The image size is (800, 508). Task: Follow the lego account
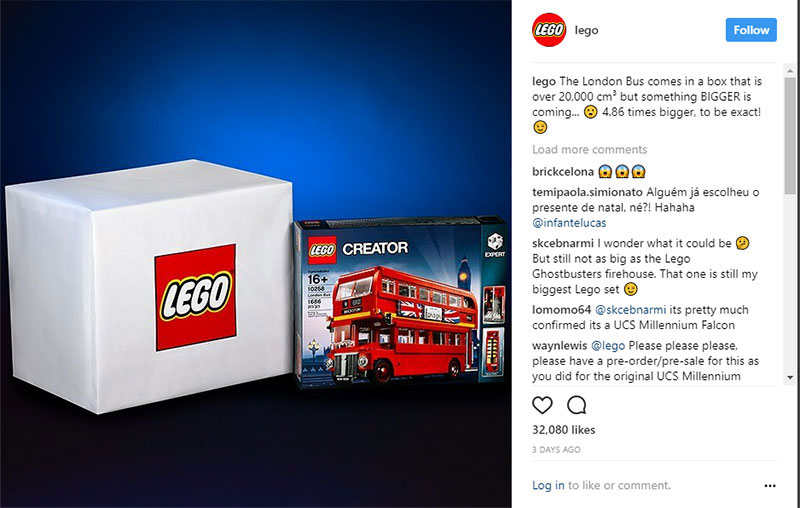click(751, 30)
